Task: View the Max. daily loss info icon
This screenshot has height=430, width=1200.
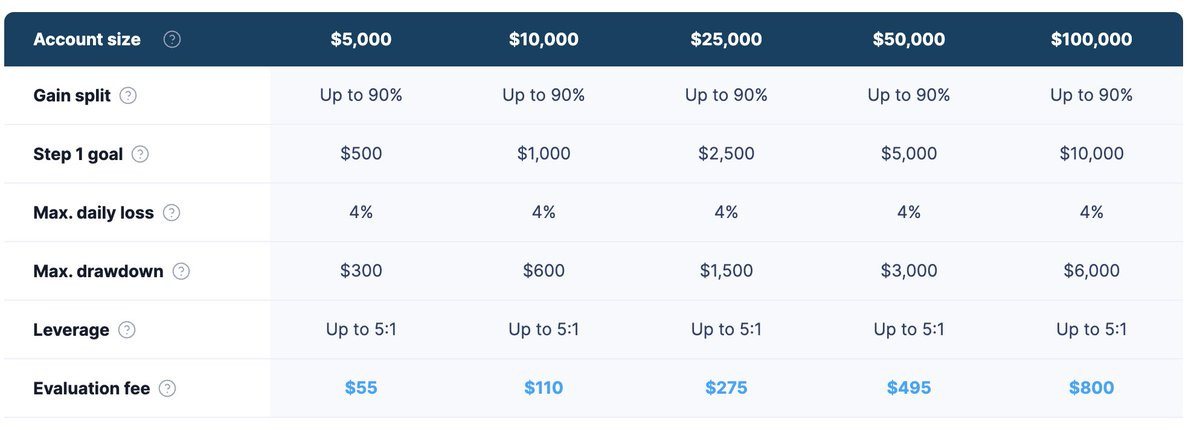Action: coord(172,213)
